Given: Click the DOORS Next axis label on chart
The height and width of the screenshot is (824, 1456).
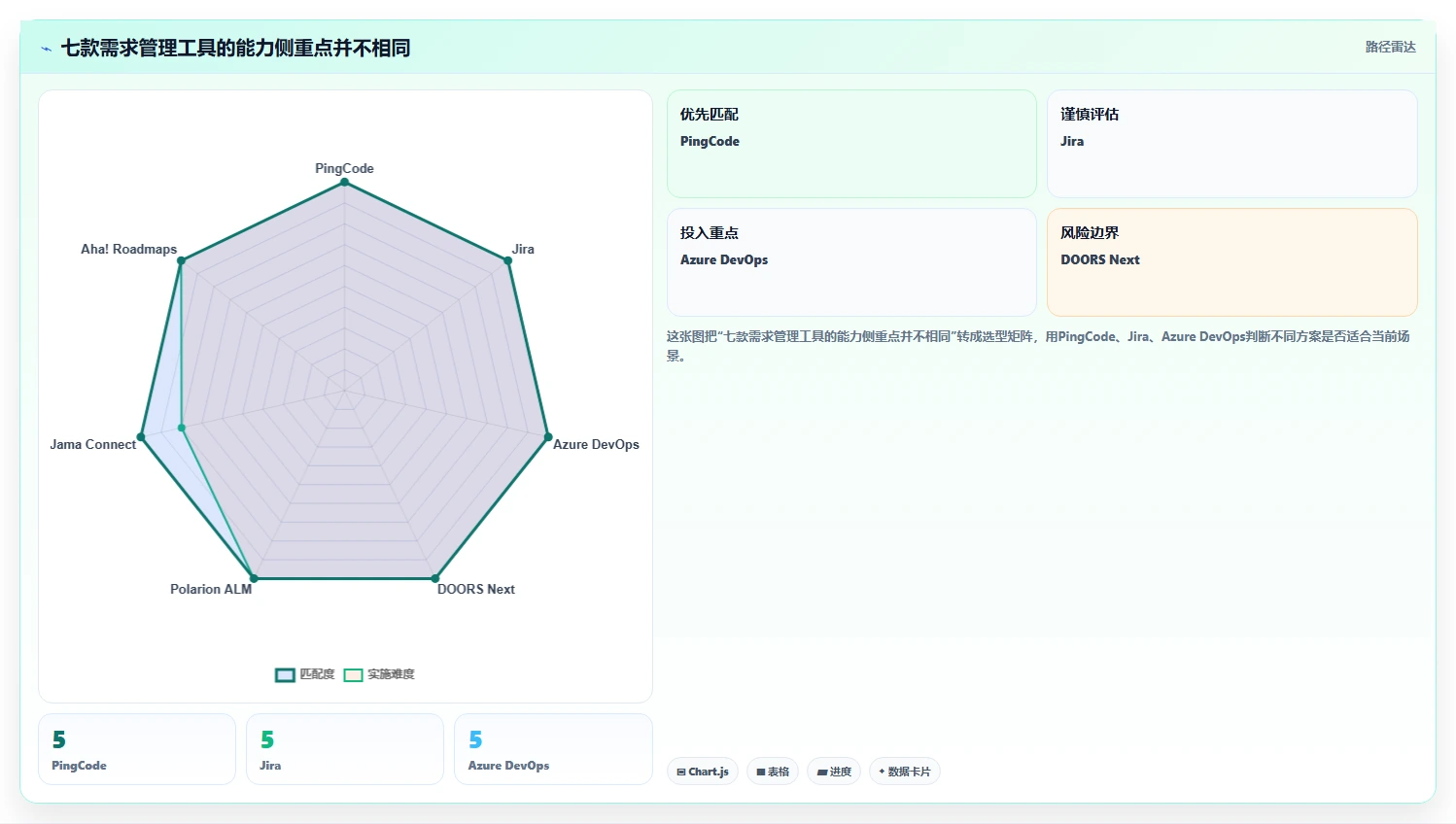Looking at the screenshot, I should (476, 590).
